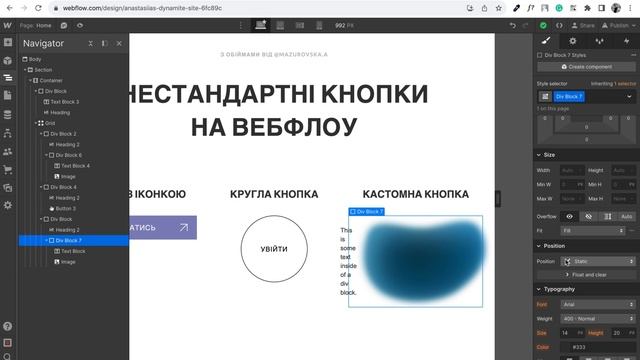The width and height of the screenshot is (640, 360).
Task: Set overflow to hidden
Action: coord(588,216)
